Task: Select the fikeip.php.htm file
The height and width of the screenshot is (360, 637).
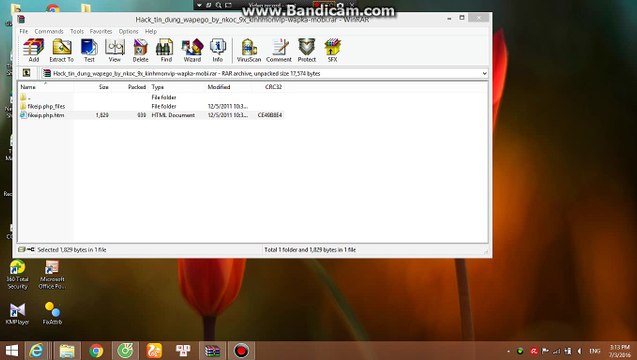Action: (151, 115)
